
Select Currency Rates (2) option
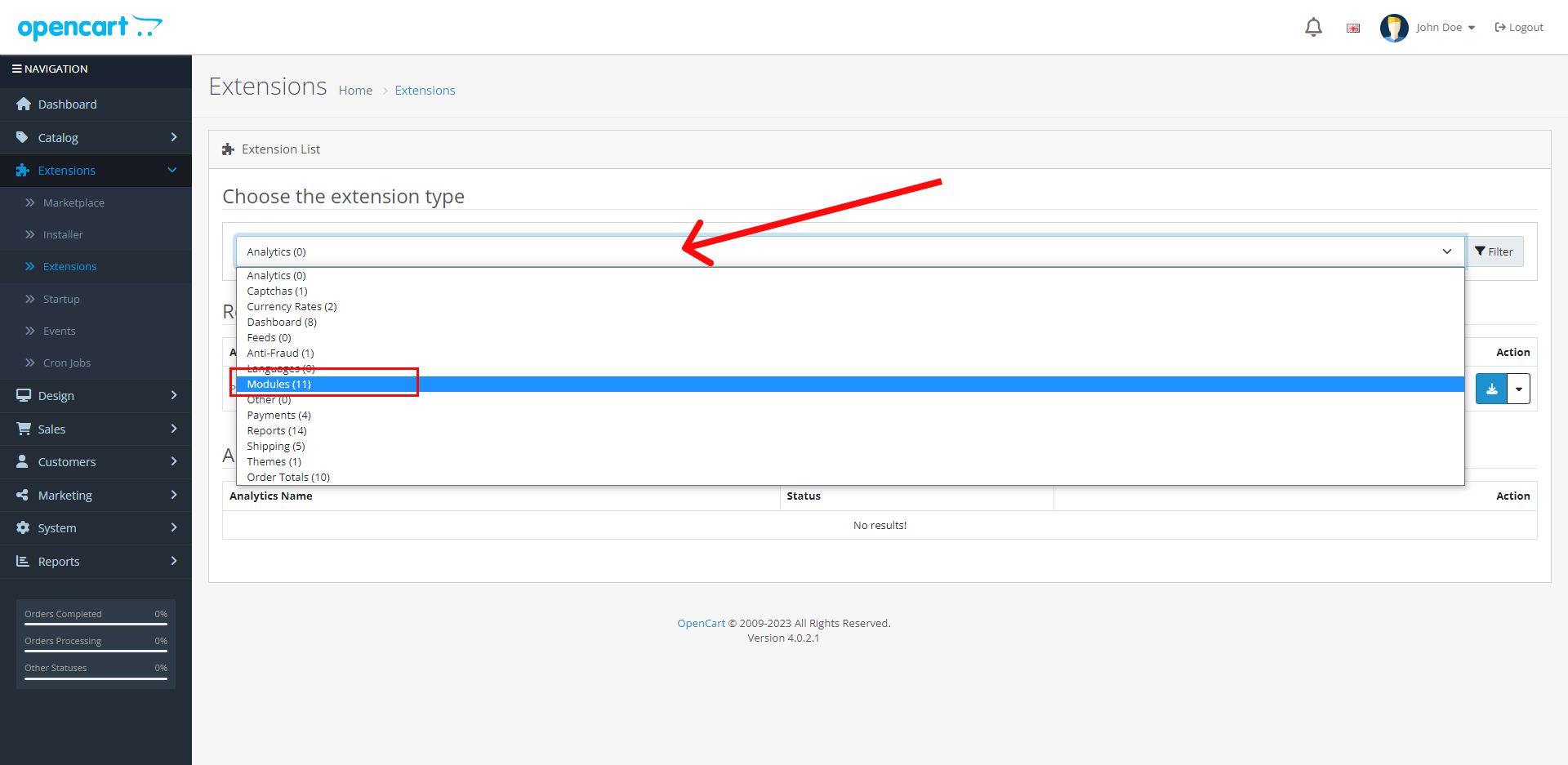[x=850, y=306]
